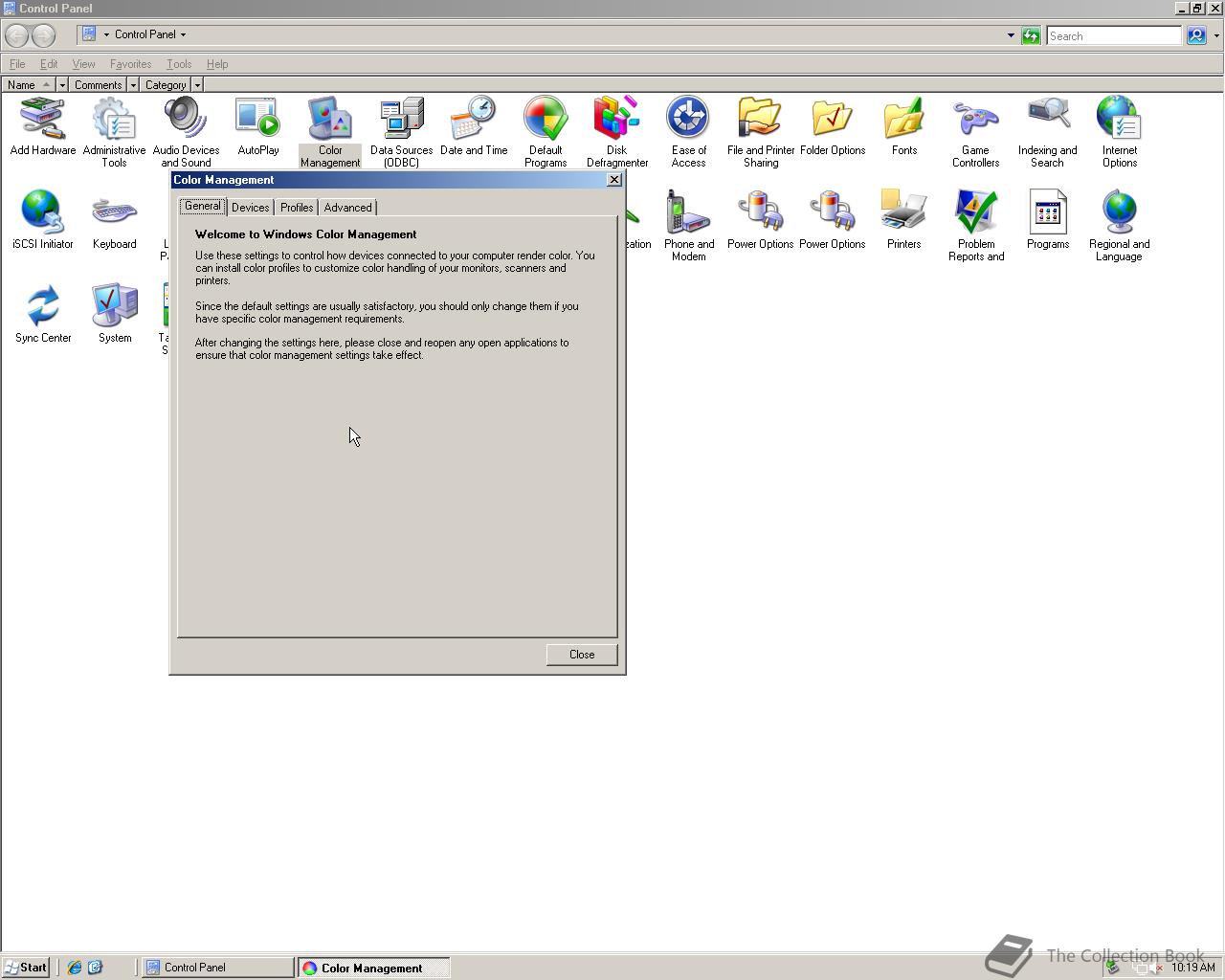Select the Color Management icon
The width and height of the screenshot is (1225, 980).
[x=330, y=132]
